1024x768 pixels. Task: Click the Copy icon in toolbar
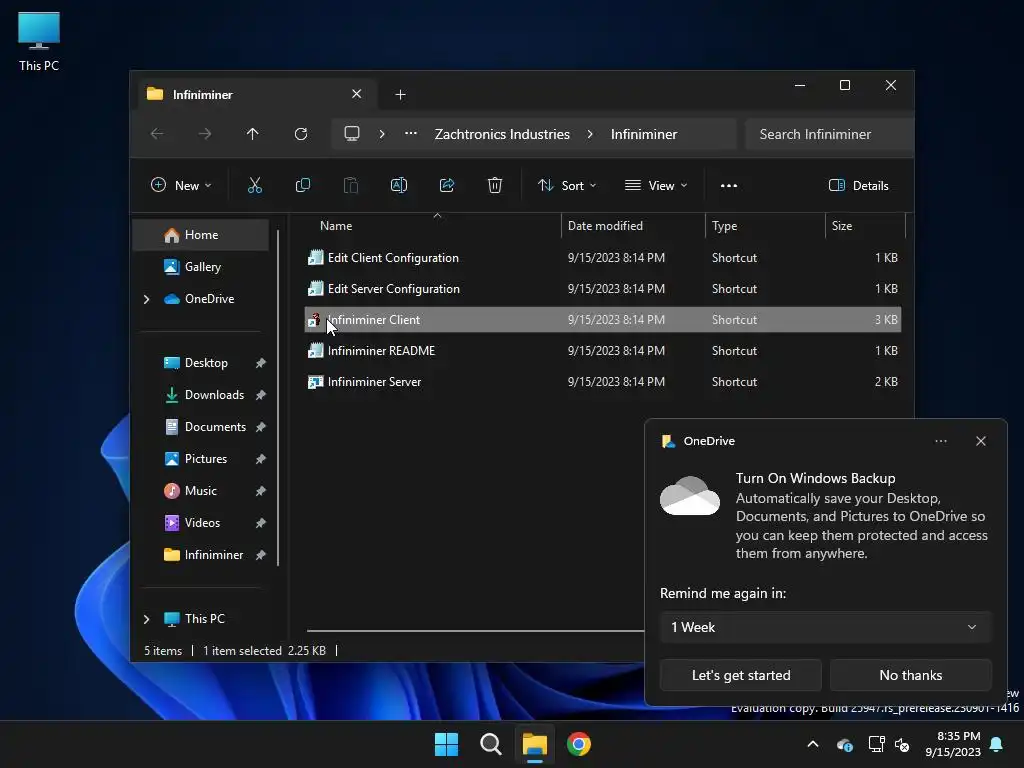coord(302,185)
